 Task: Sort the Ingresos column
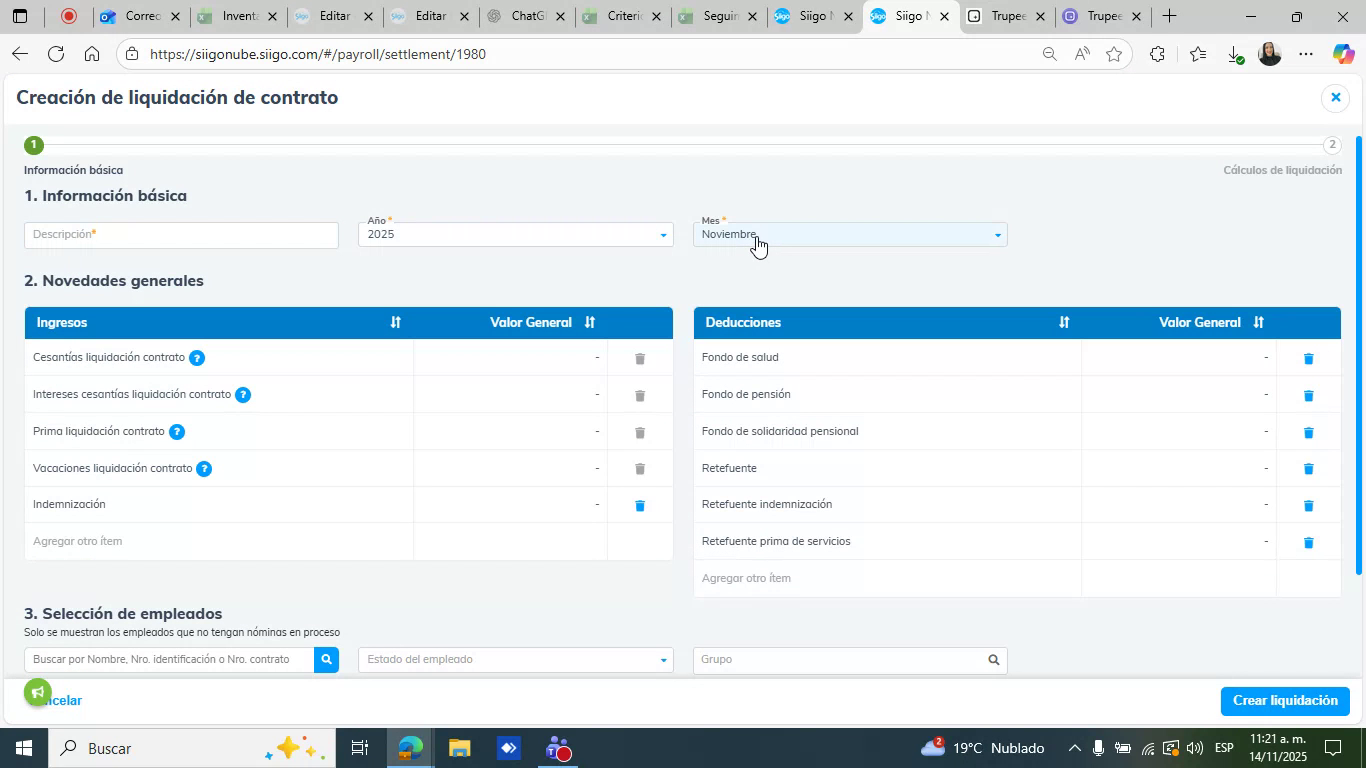pyautogui.click(x=395, y=322)
